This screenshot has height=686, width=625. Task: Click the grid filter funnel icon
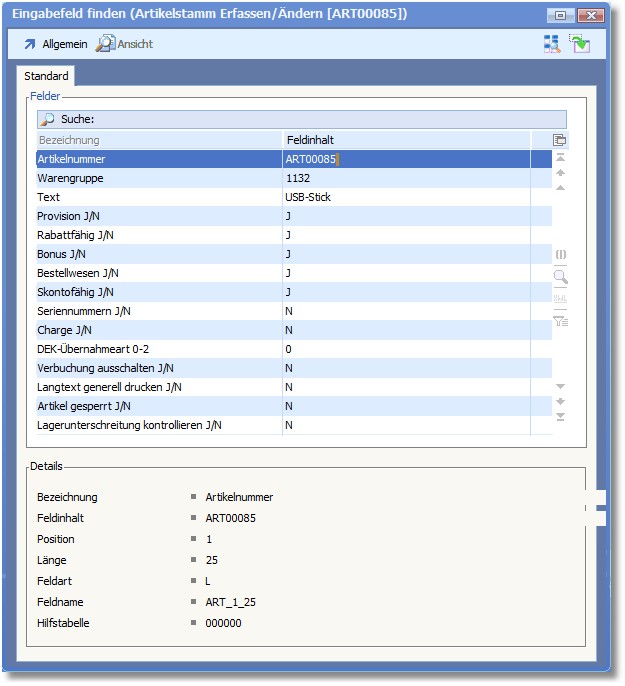pyautogui.click(x=560, y=321)
